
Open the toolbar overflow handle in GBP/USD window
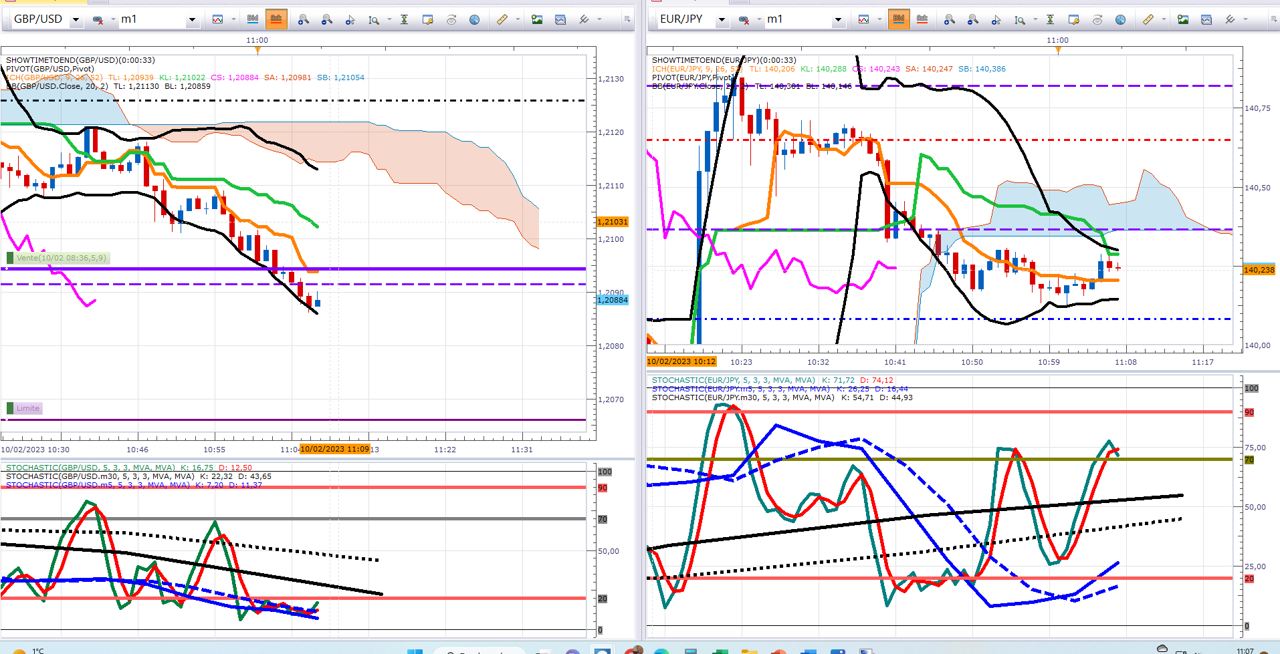pos(626,19)
